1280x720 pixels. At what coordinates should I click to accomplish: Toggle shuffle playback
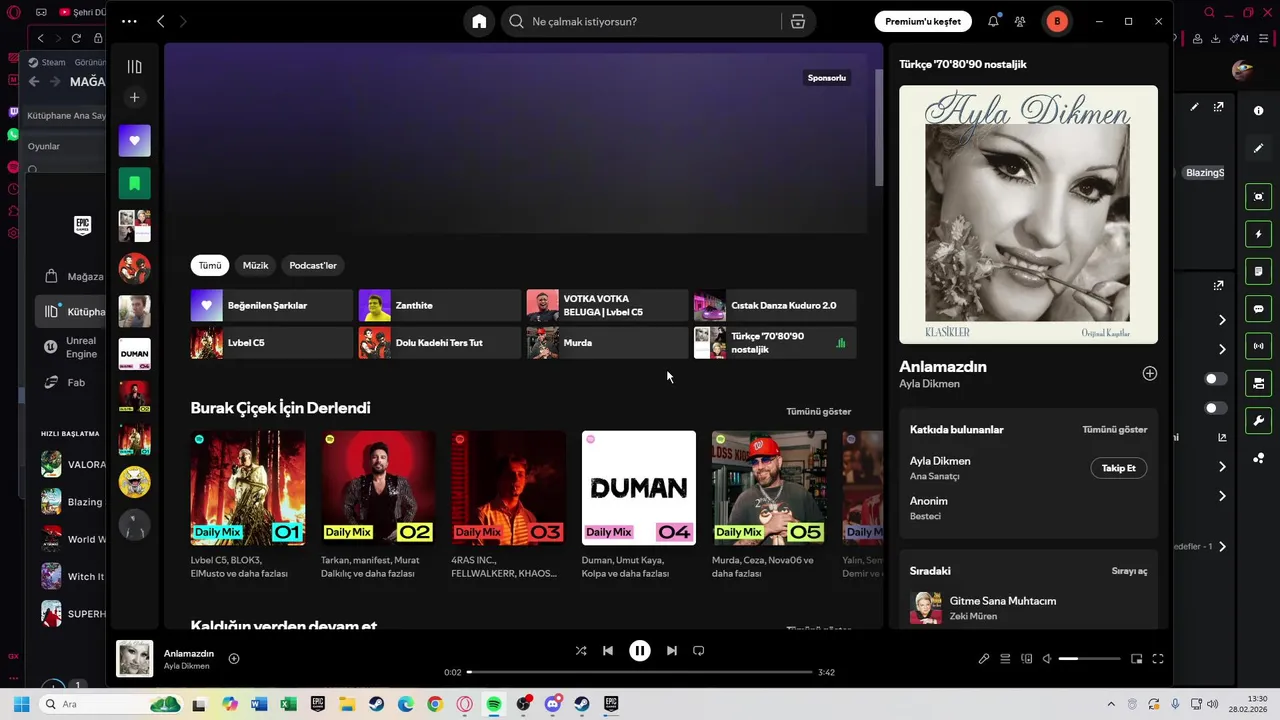click(580, 650)
